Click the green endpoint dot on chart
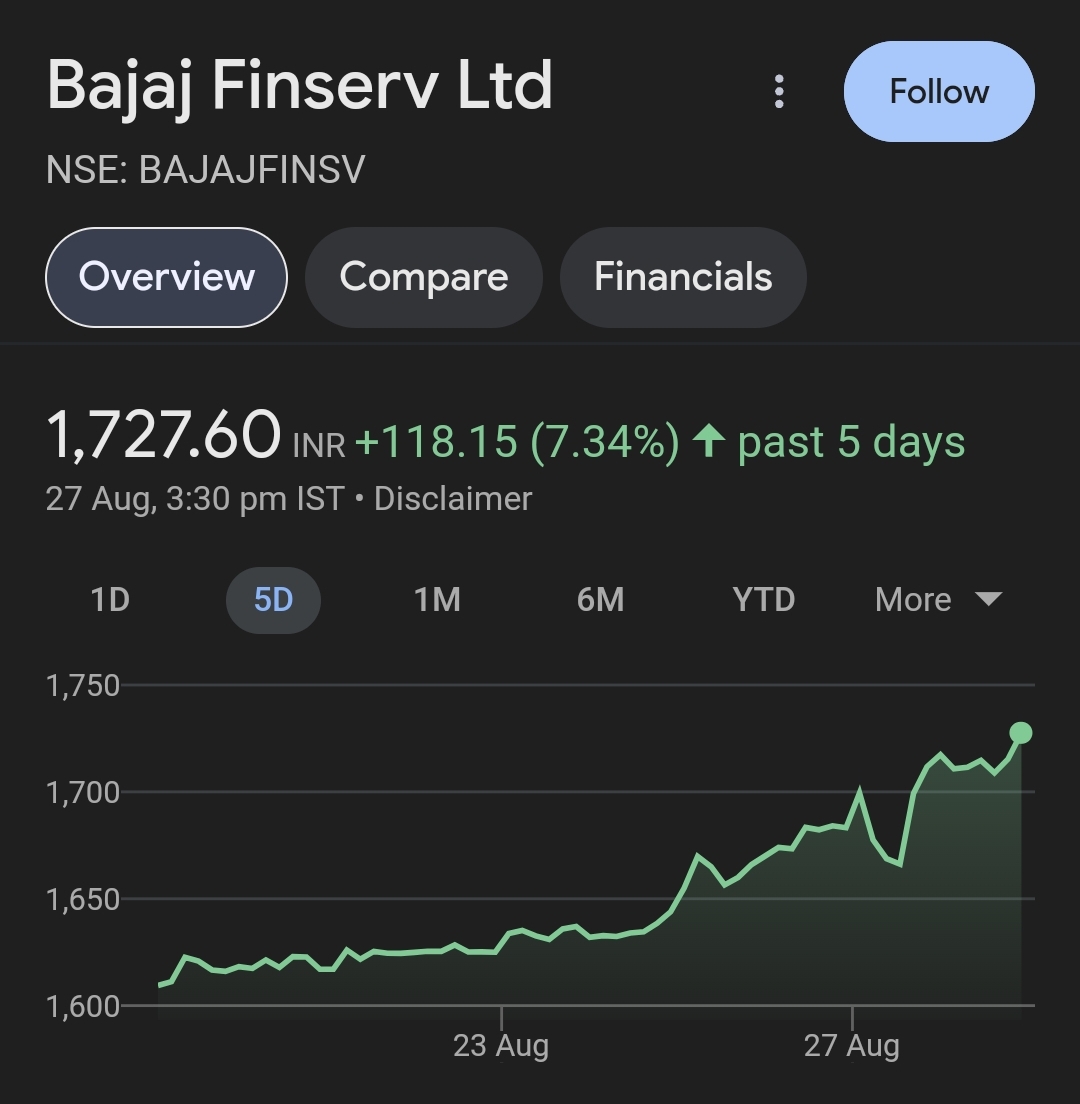The image size is (1080, 1104). [1020, 733]
